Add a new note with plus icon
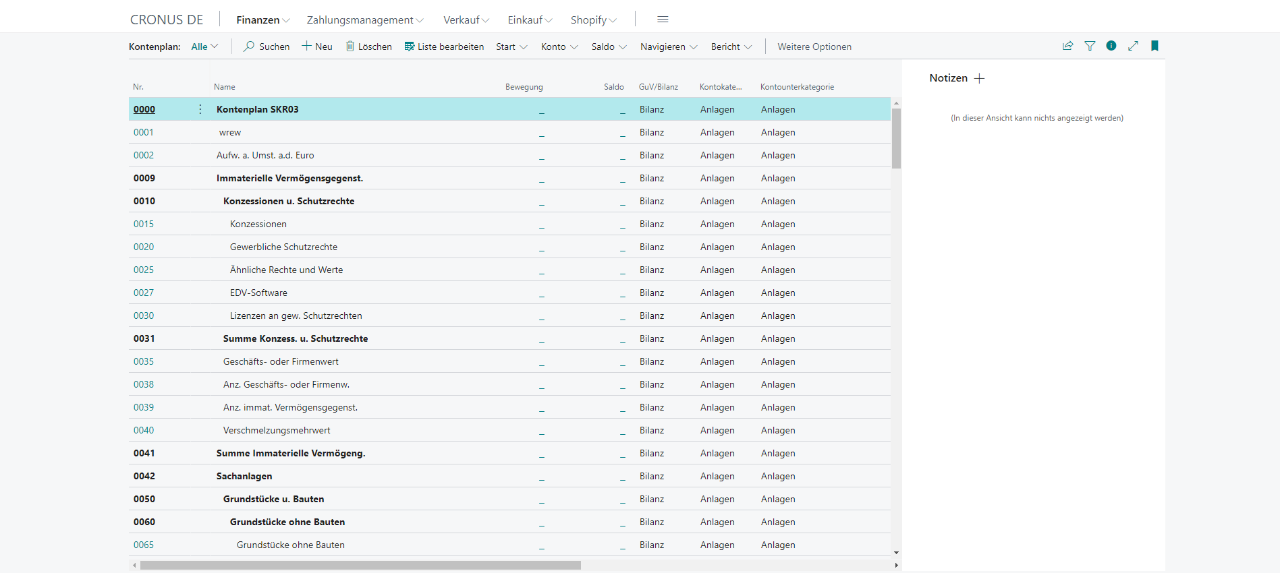Image resolution: width=1280 pixels, height=573 pixels. (x=979, y=78)
